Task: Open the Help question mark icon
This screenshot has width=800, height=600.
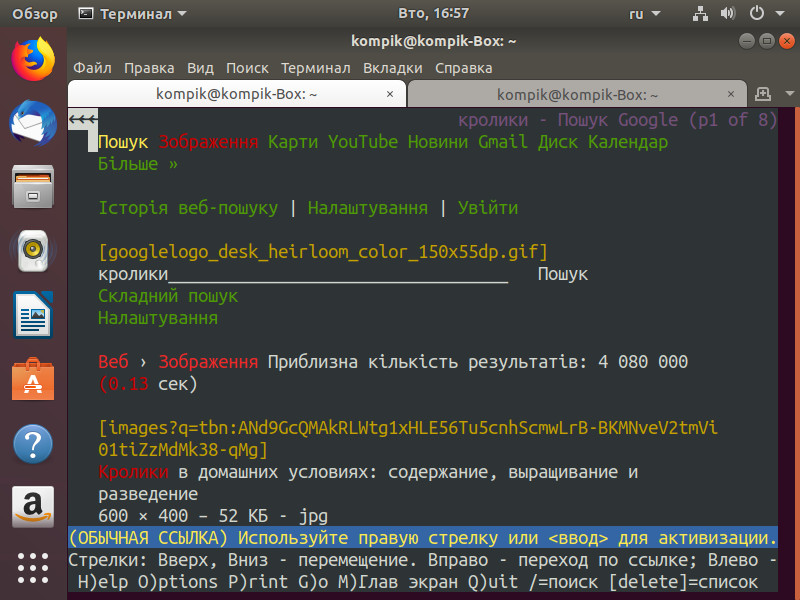Action: point(33,443)
